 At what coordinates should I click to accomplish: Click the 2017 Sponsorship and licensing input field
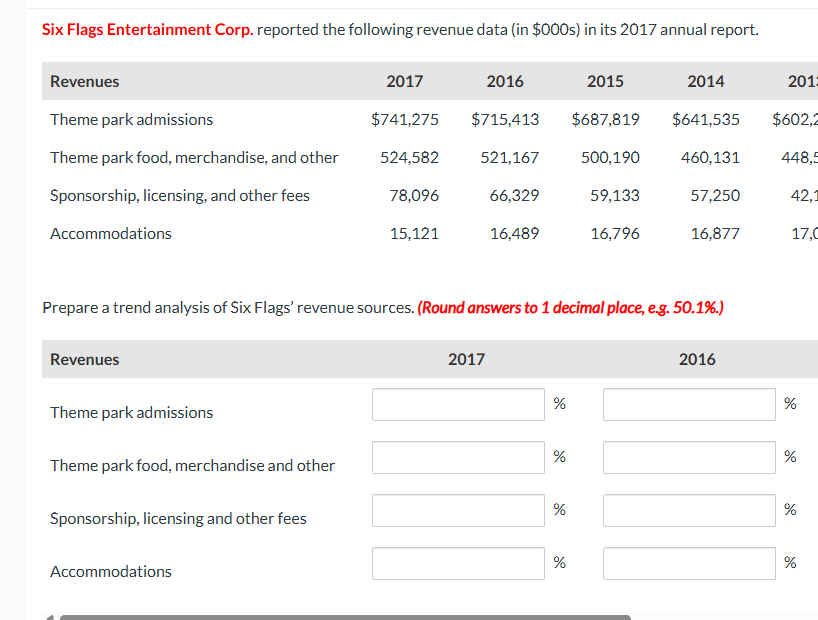(x=457, y=510)
